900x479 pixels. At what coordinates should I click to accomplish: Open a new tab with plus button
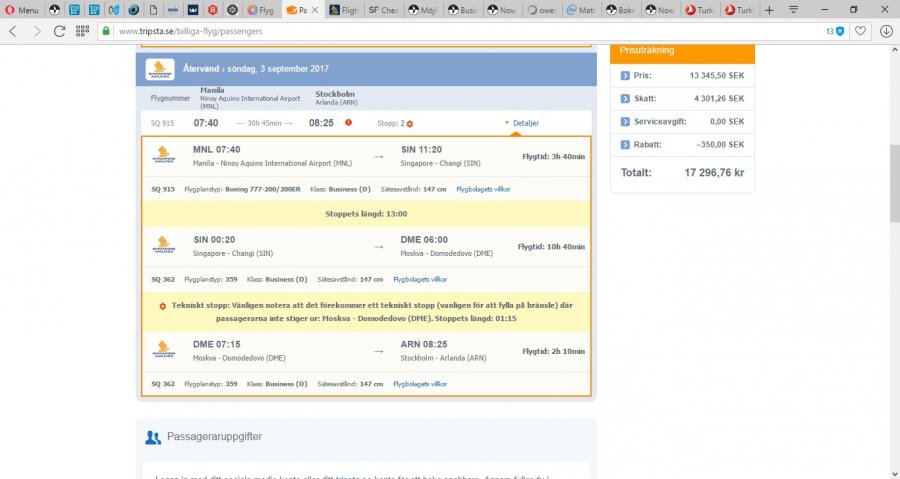tap(769, 10)
